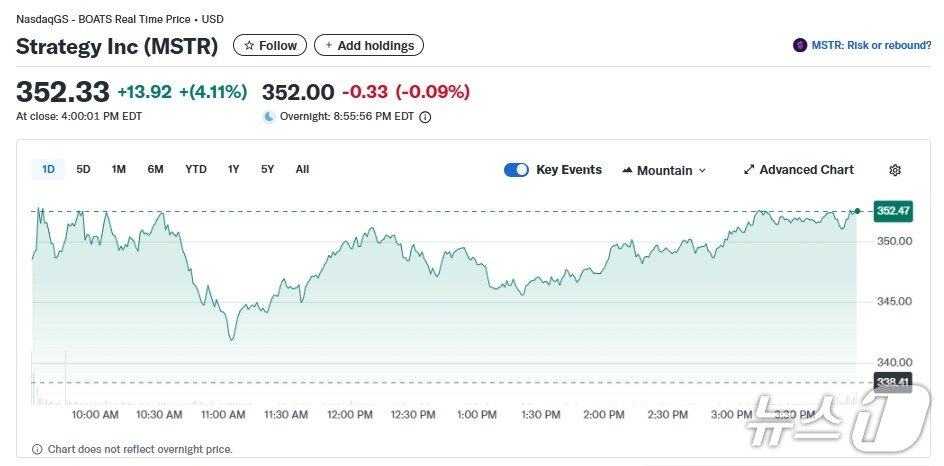This screenshot has width=944, height=466.
Task: Click the overnight info circle icon
Action: pos(425,117)
